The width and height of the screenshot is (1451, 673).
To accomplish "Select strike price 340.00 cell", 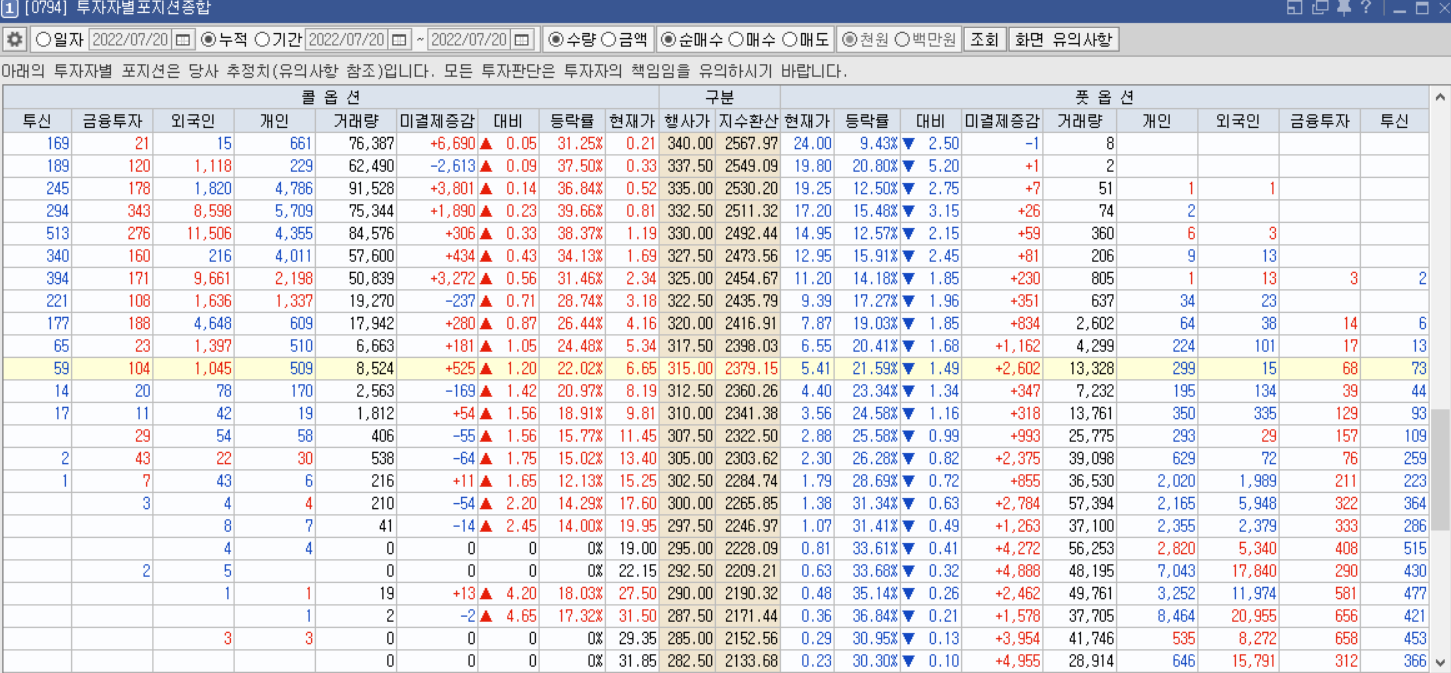I will (x=686, y=144).
